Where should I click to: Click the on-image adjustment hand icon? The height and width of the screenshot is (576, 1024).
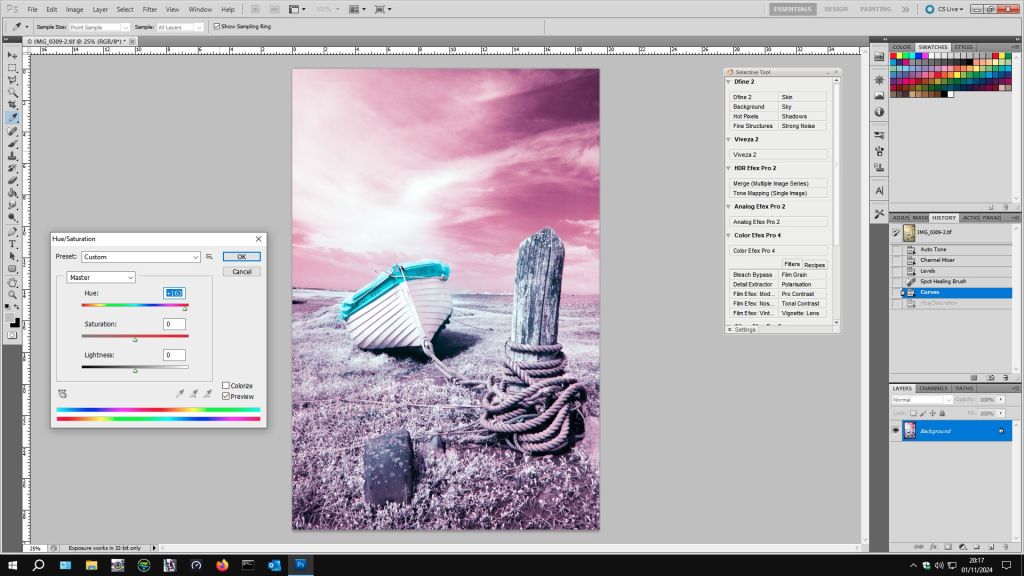click(x=62, y=394)
